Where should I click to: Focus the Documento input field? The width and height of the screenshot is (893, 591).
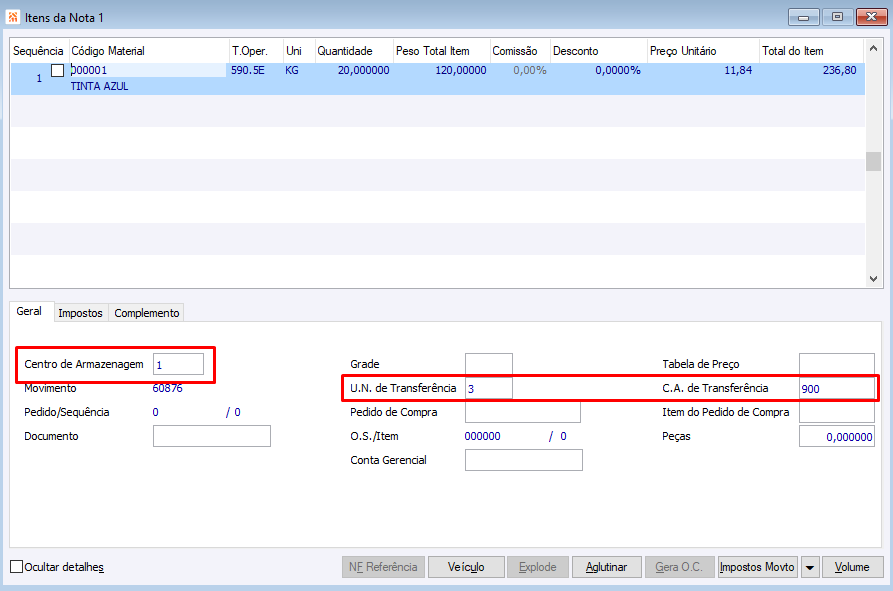[x=212, y=436]
